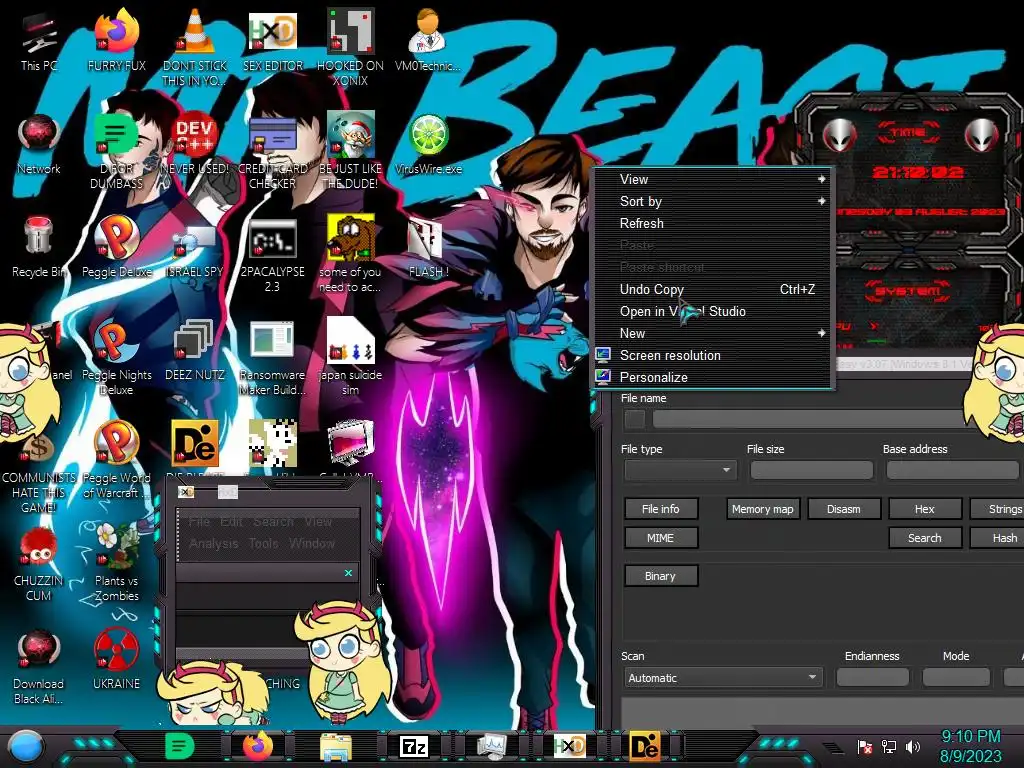Select Screen resolution from context menu
This screenshot has height=768, width=1024.
[x=714, y=355]
